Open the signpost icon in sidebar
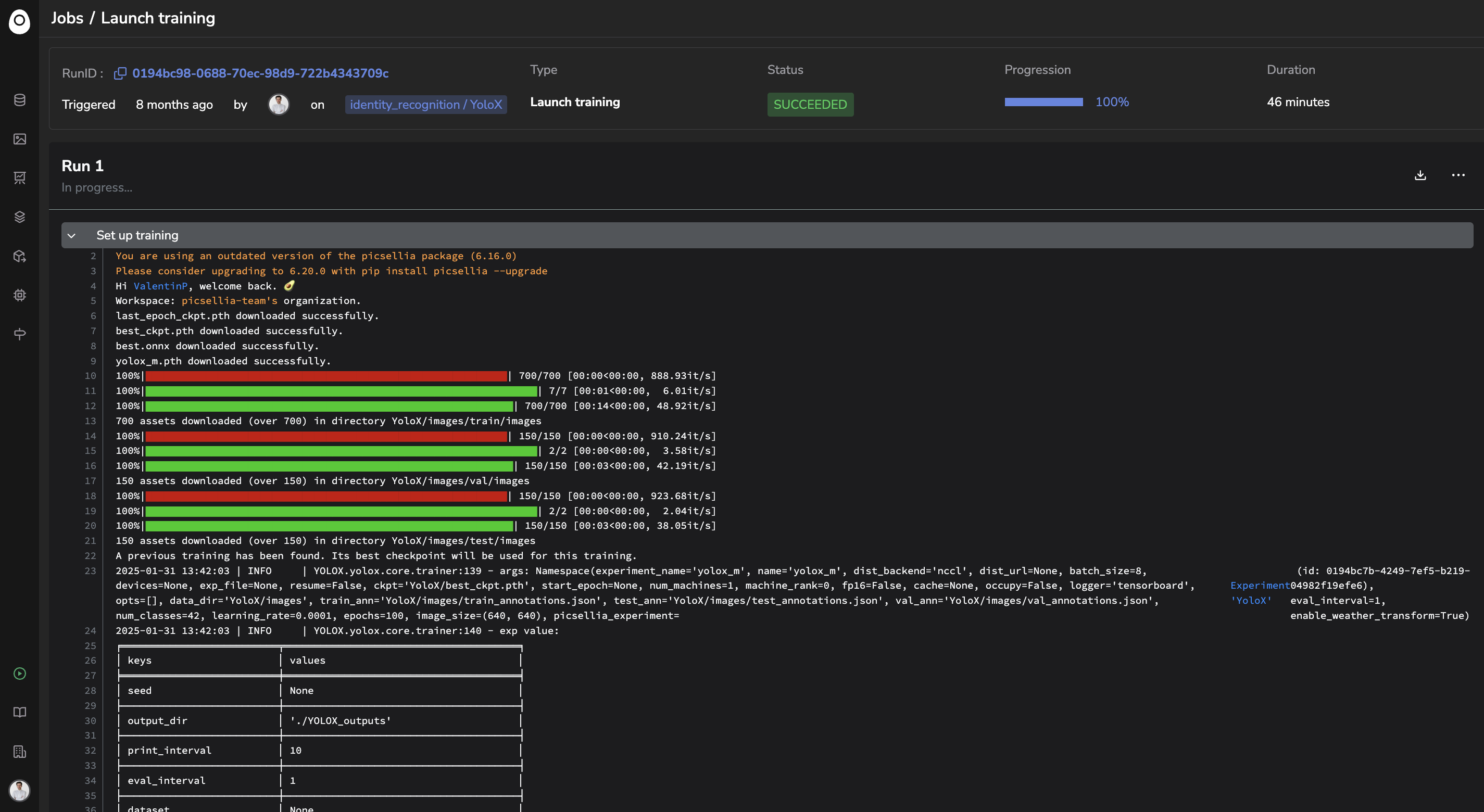This screenshot has height=812, width=1484. coord(20,334)
